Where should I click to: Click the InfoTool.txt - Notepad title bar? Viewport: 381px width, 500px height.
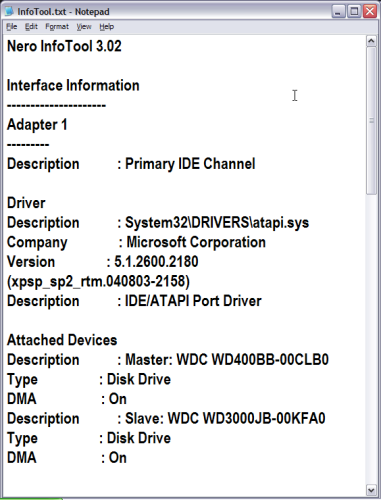click(167, 12)
